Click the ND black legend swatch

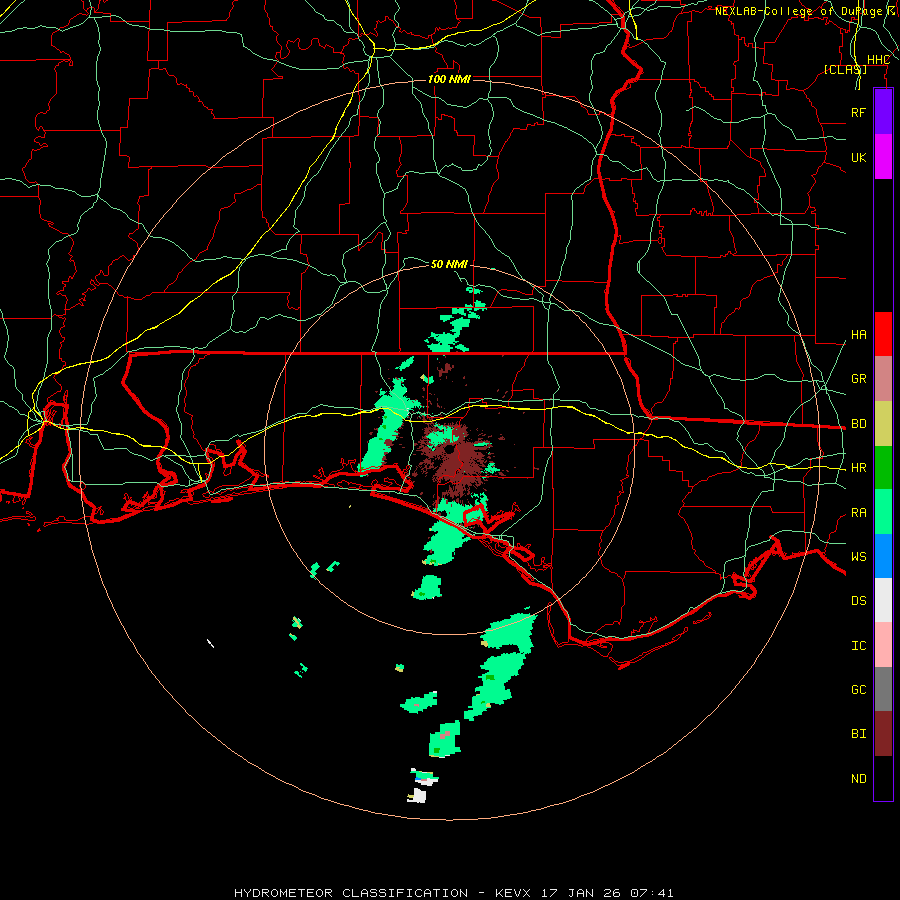coord(883,778)
